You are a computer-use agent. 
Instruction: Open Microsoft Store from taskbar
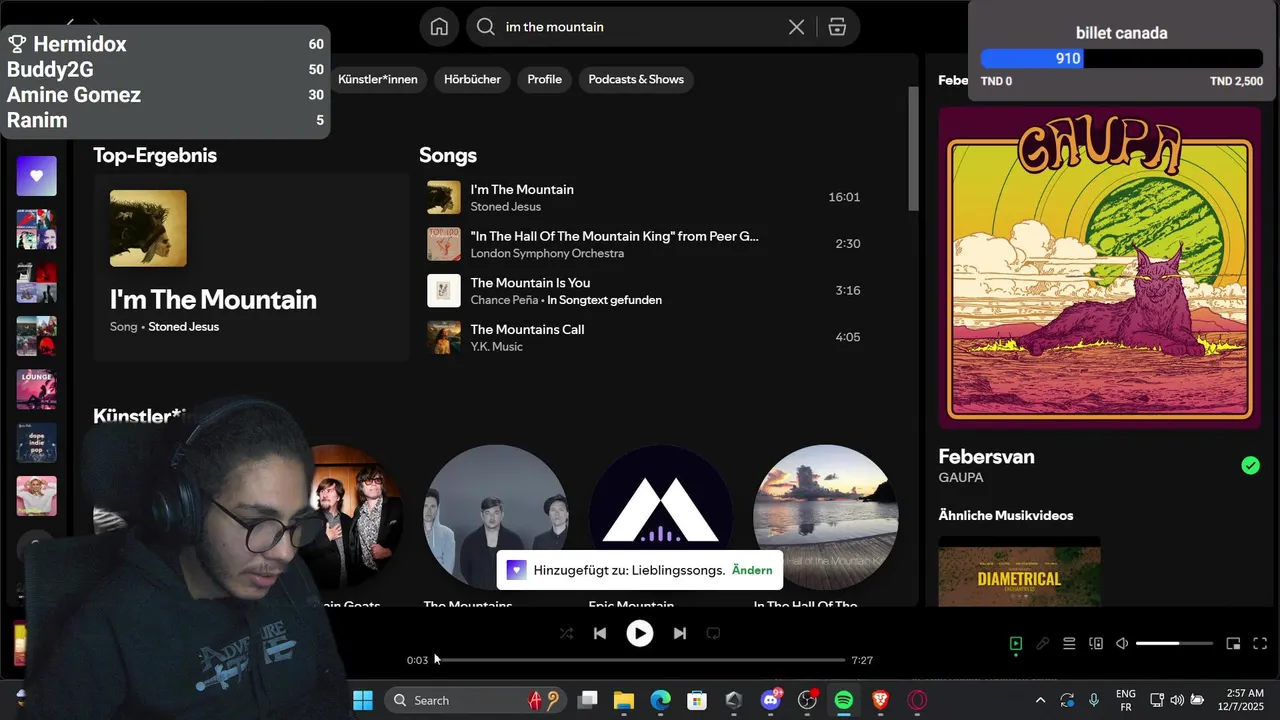point(697,700)
